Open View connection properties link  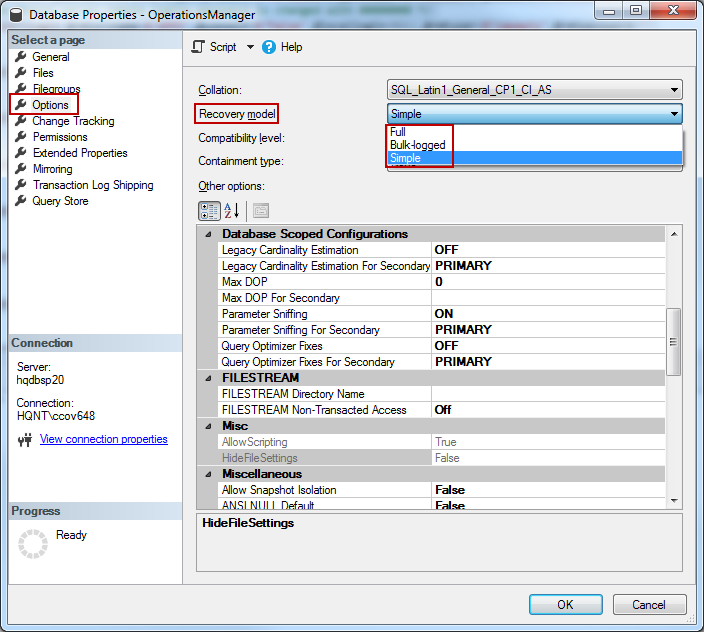click(103, 439)
